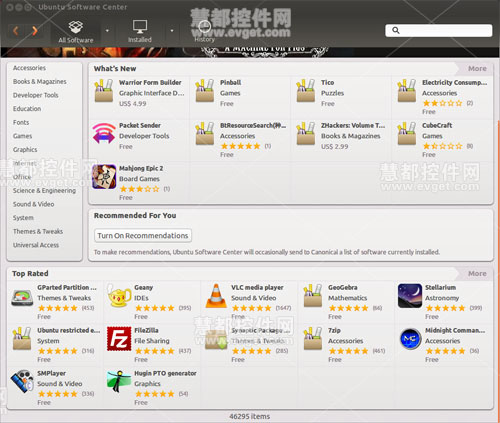Open the FileZilla app icon
Image resolution: width=500 pixels, height=423 pixels.
pyautogui.click(x=119, y=339)
